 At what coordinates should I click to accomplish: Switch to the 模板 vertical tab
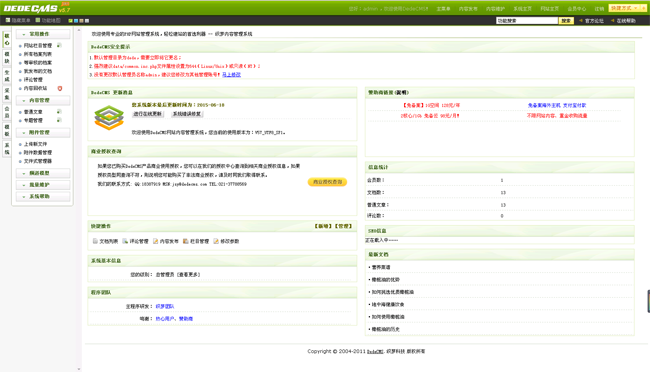pyautogui.click(x=7, y=130)
